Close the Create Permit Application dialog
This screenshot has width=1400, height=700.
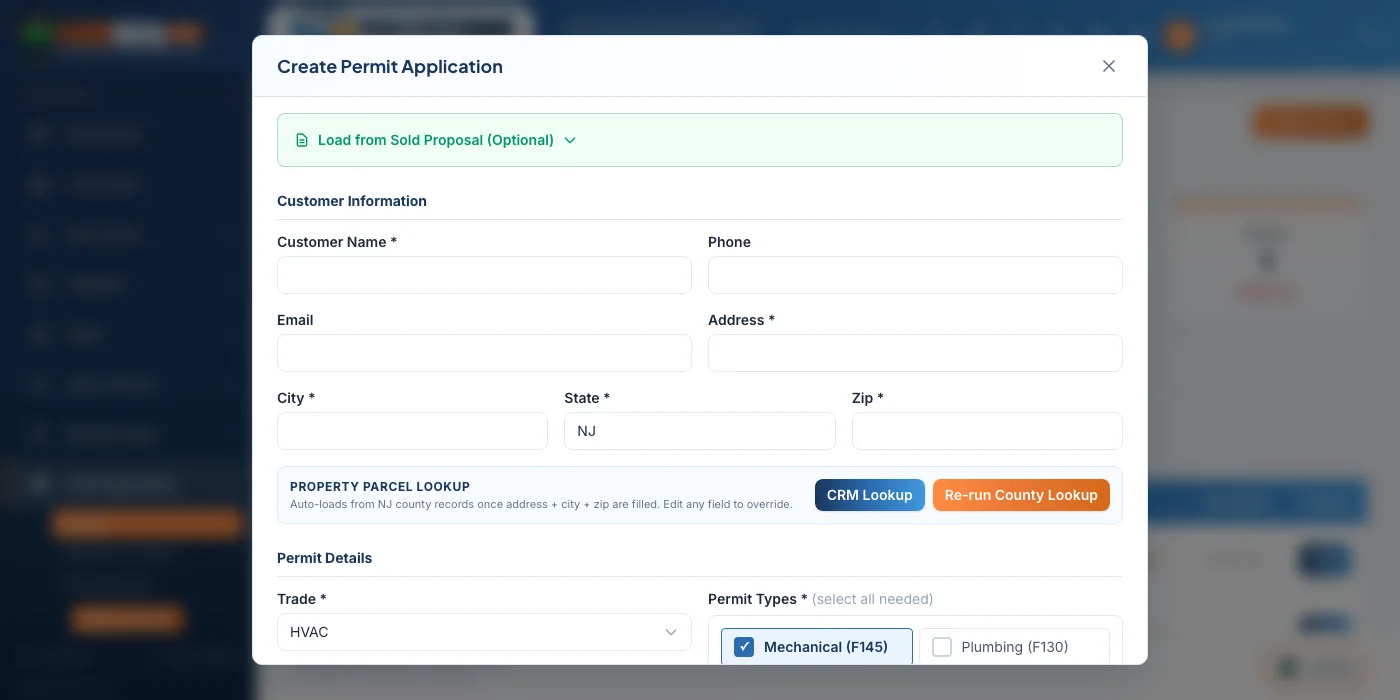tap(1108, 66)
